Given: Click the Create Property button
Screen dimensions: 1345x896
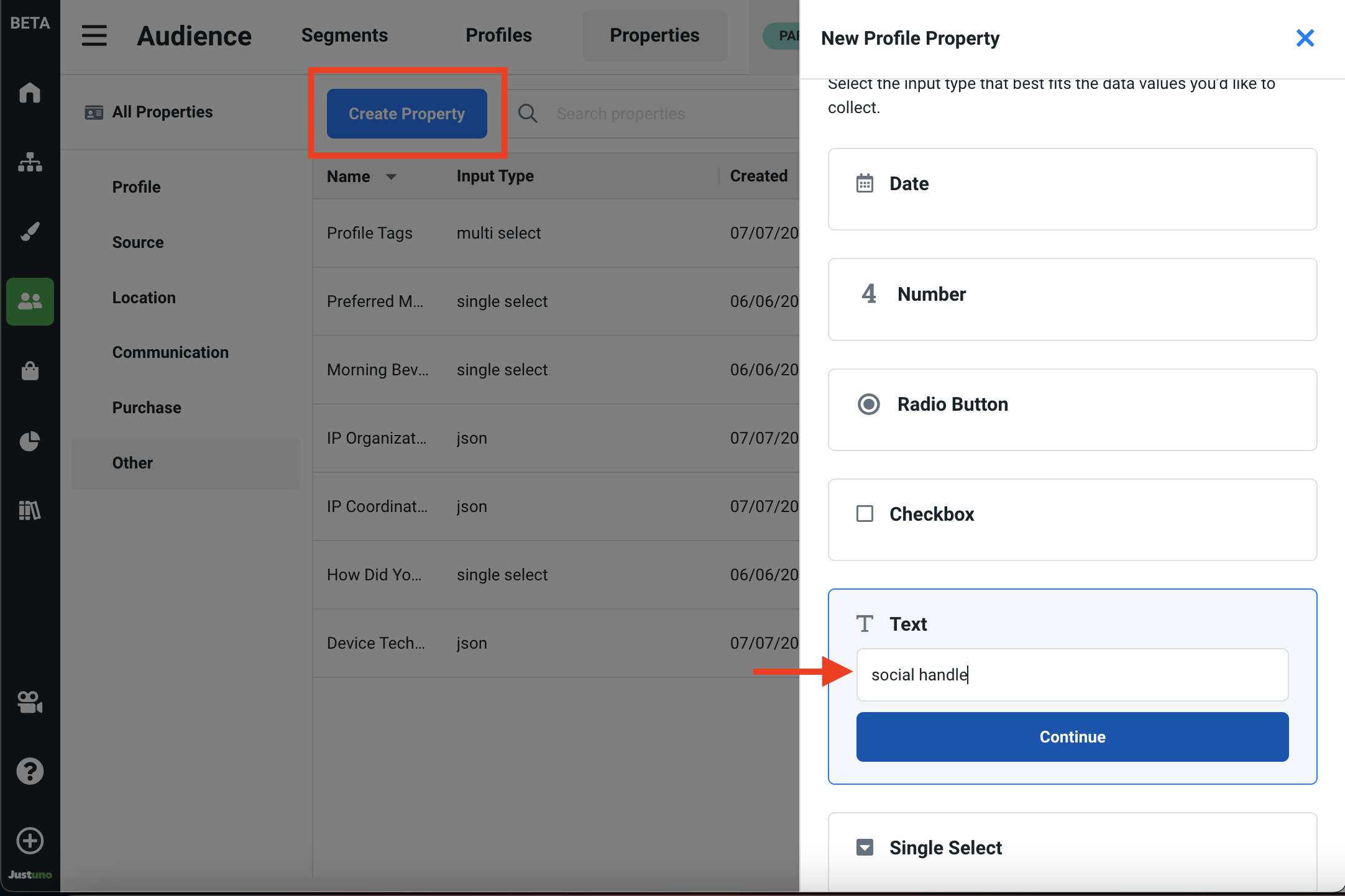Looking at the screenshot, I should [x=406, y=114].
